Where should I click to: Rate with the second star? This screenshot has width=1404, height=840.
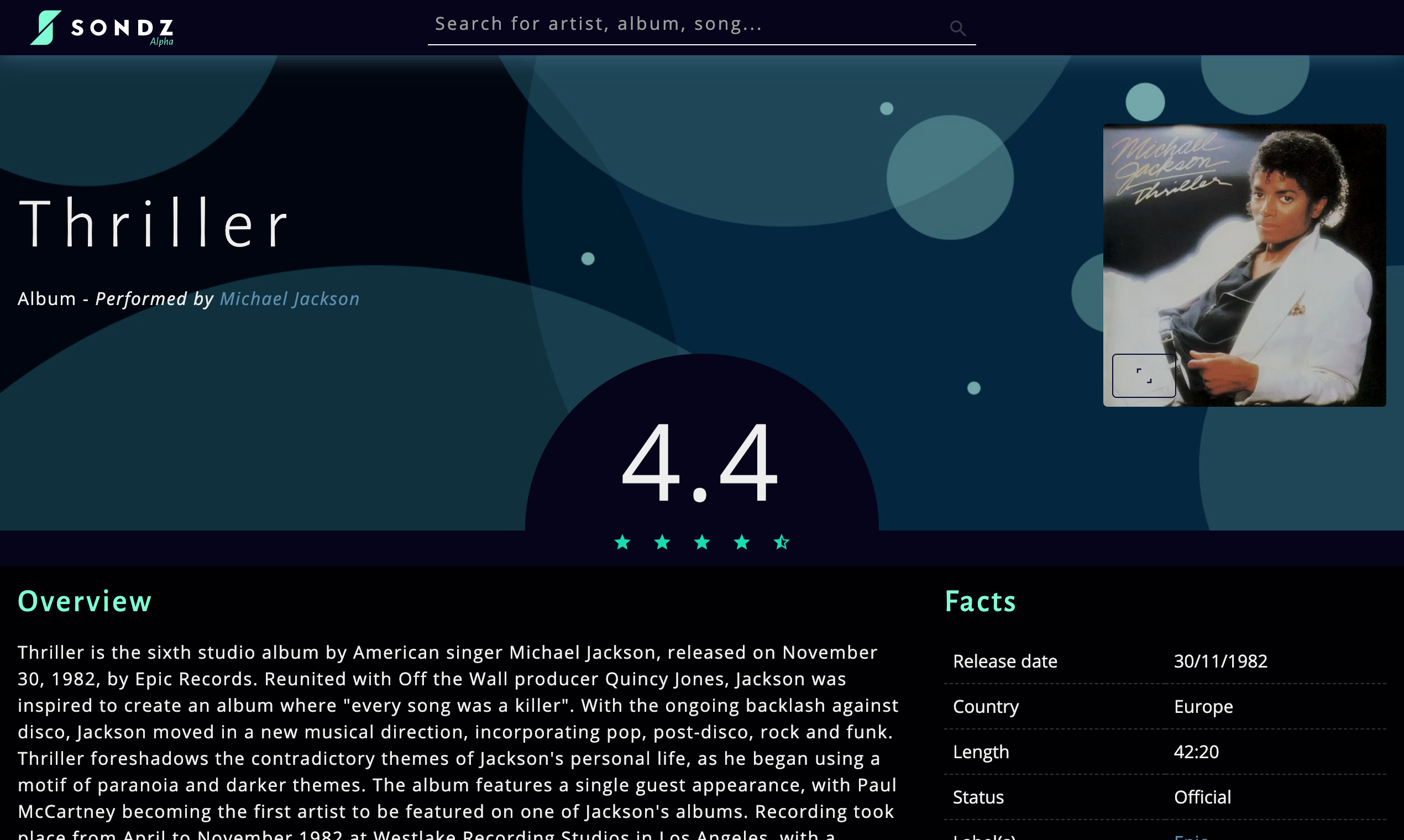click(662, 542)
